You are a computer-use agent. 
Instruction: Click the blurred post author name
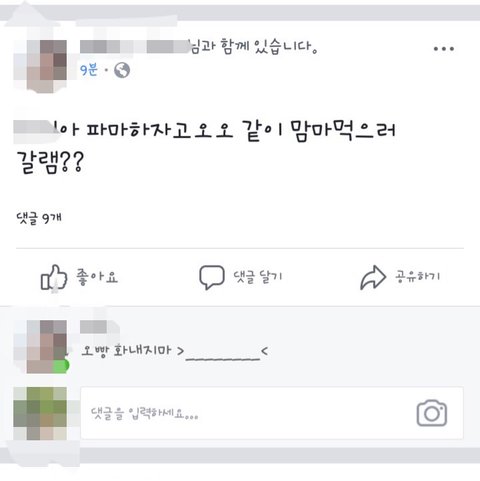coord(135,47)
